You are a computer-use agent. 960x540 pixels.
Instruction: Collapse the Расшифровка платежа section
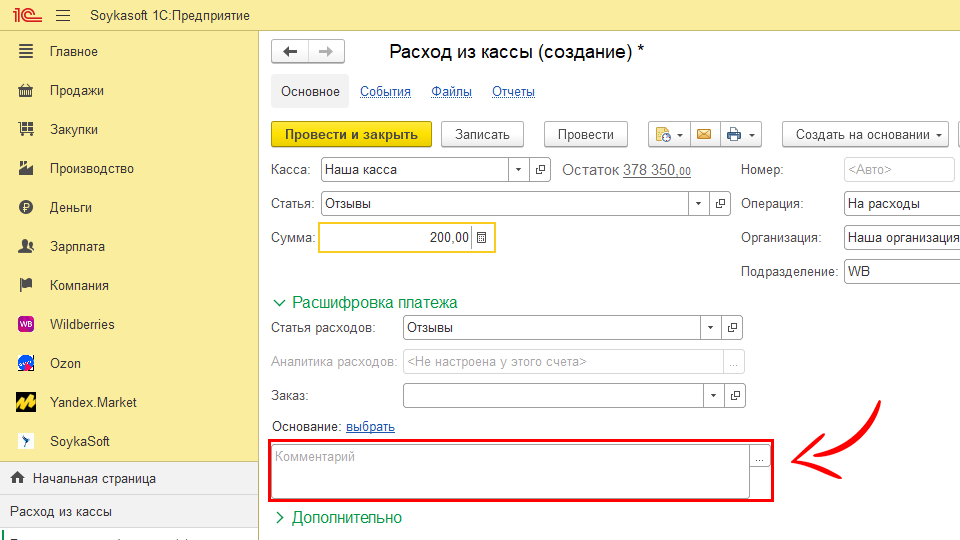(365, 302)
